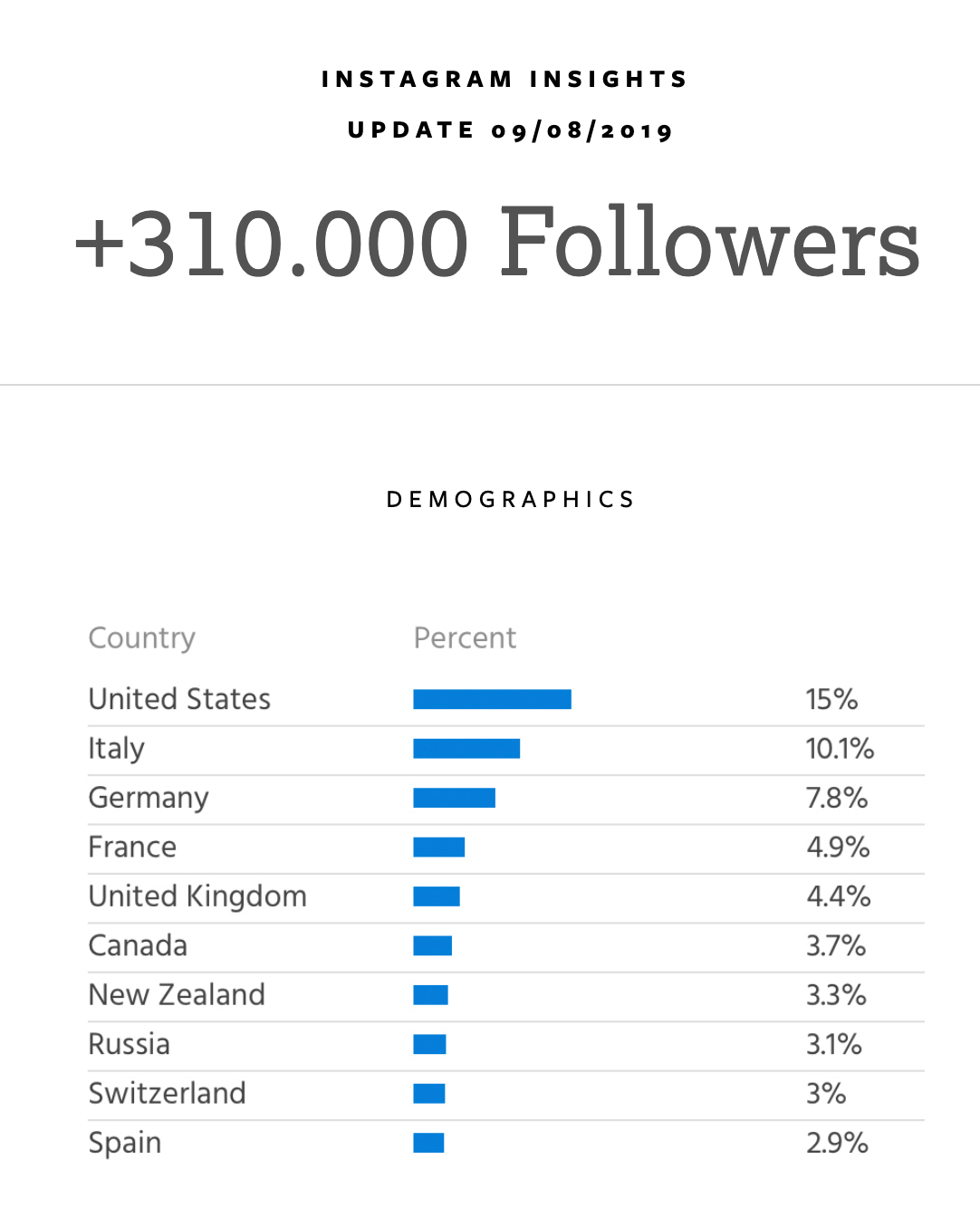Select the New Zealand country label
980x1217 pixels.
click(177, 995)
